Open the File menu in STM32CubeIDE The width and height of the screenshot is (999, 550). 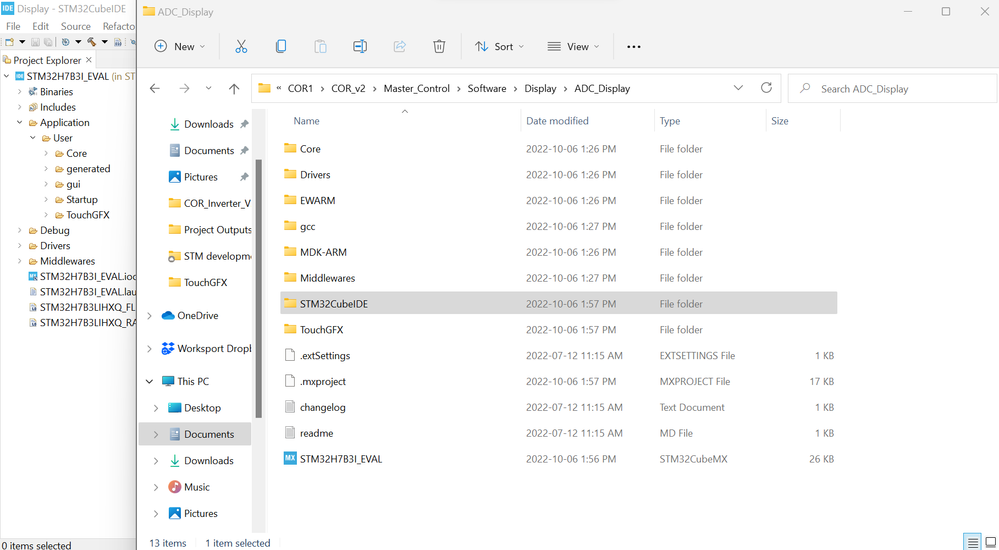tap(13, 26)
